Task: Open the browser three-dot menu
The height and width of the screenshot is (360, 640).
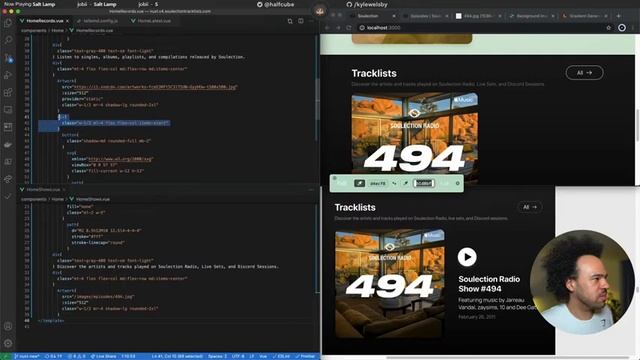Action: [633, 28]
